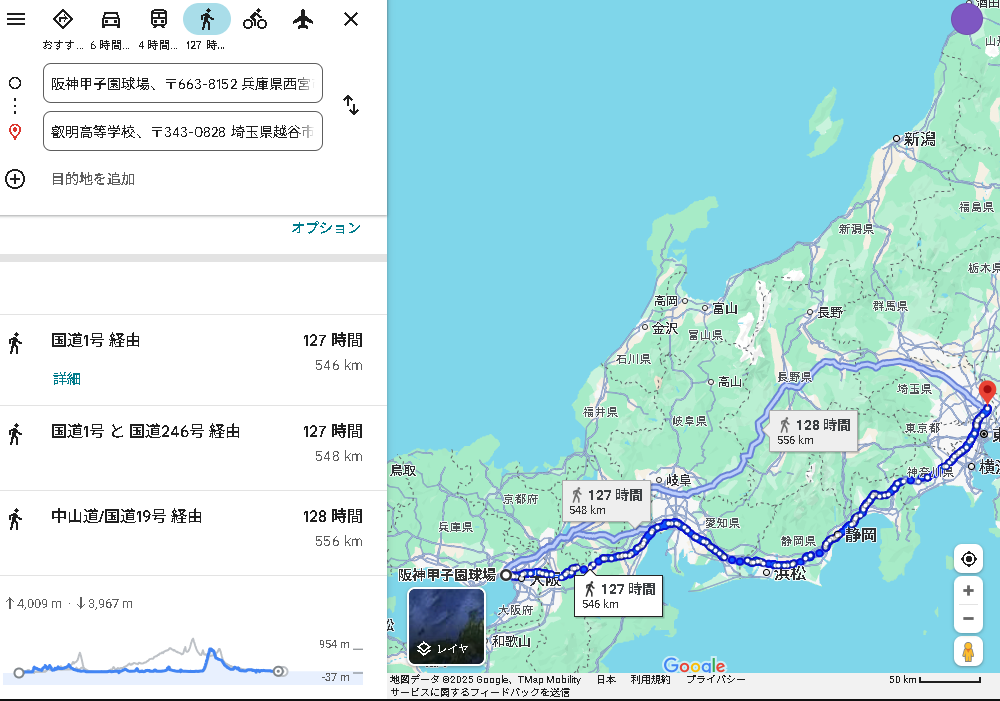Screen dimensions: 1000x701
Task: Swap origin and destination with reverse arrows
Action: 351,105
